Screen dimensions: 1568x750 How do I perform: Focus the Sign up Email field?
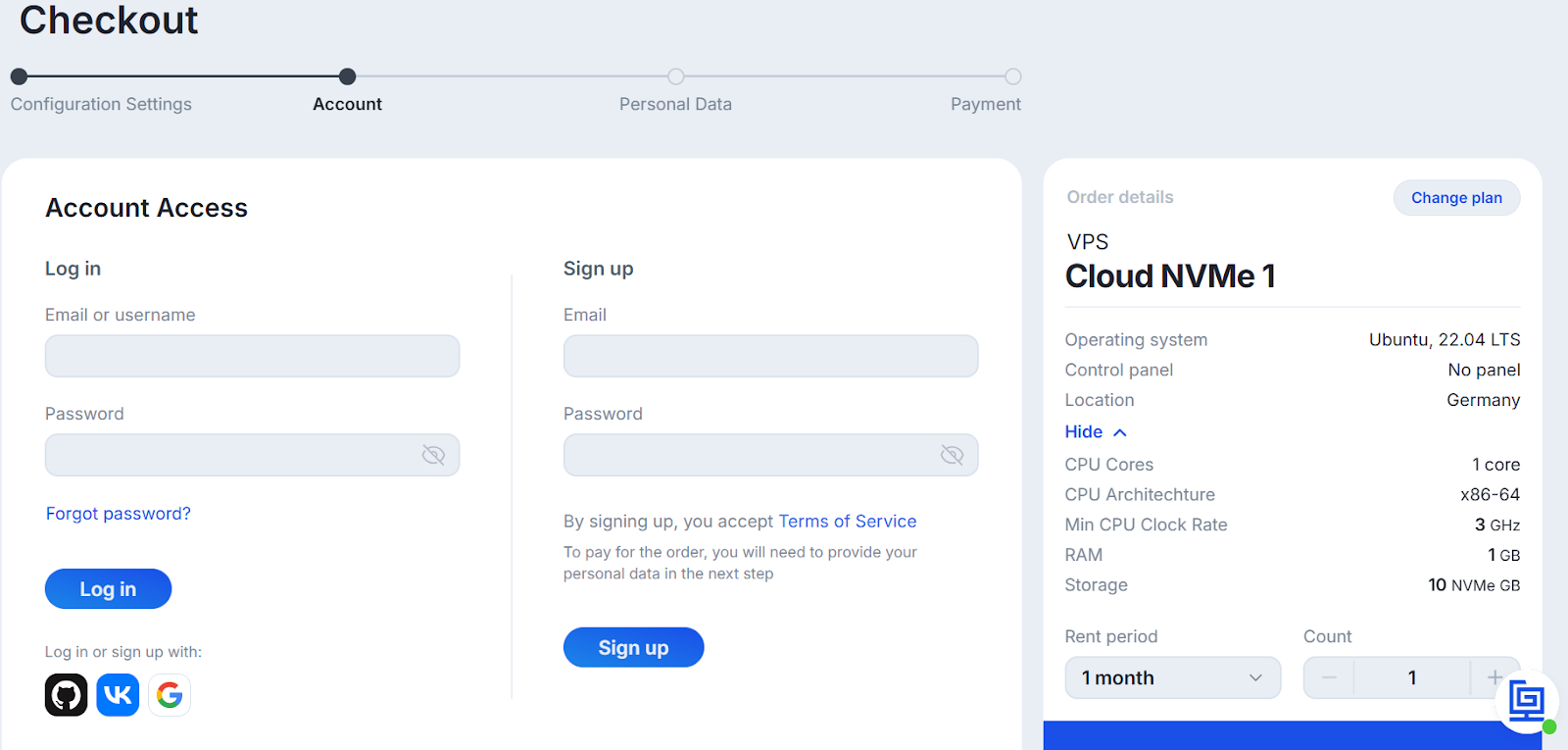pos(770,356)
